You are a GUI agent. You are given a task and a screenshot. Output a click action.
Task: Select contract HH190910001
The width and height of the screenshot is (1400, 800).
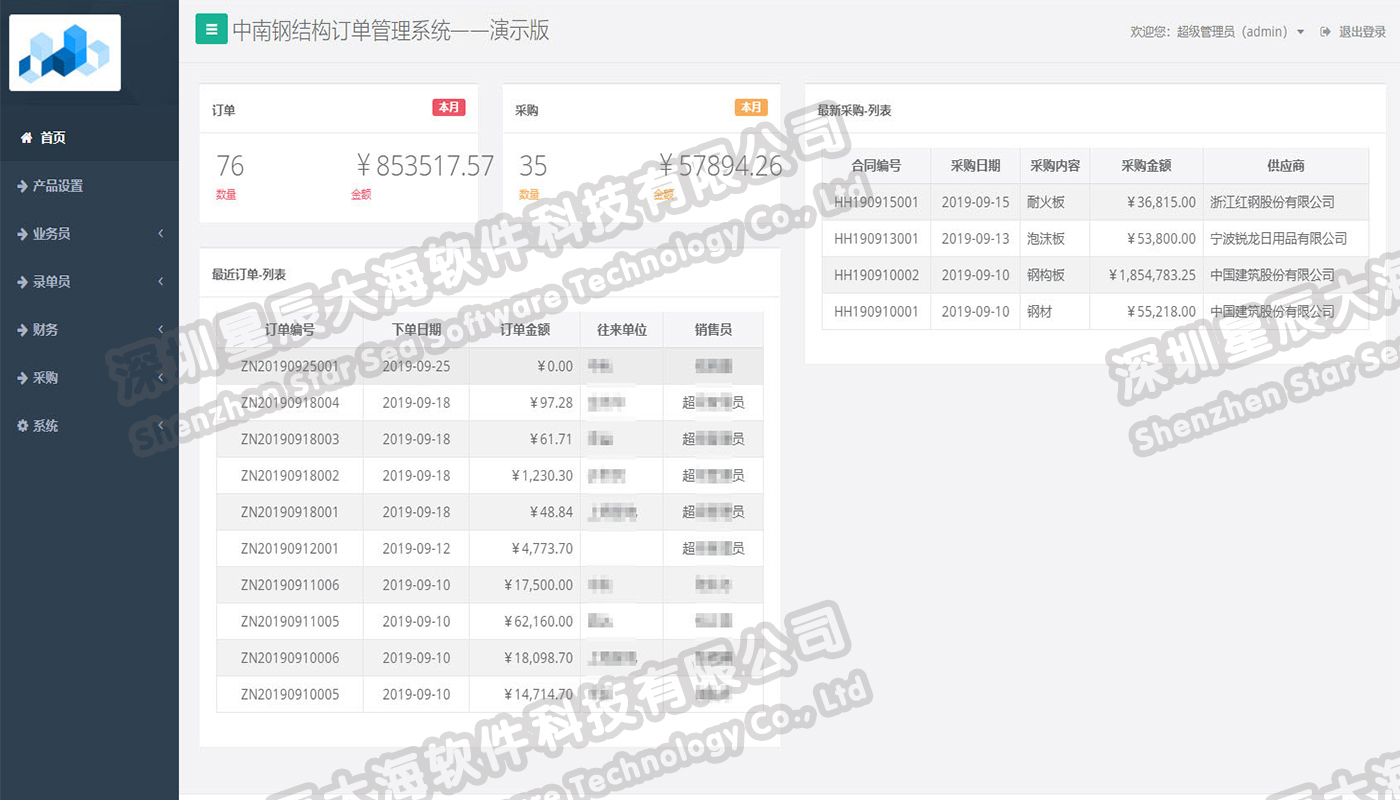tap(876, 312)
